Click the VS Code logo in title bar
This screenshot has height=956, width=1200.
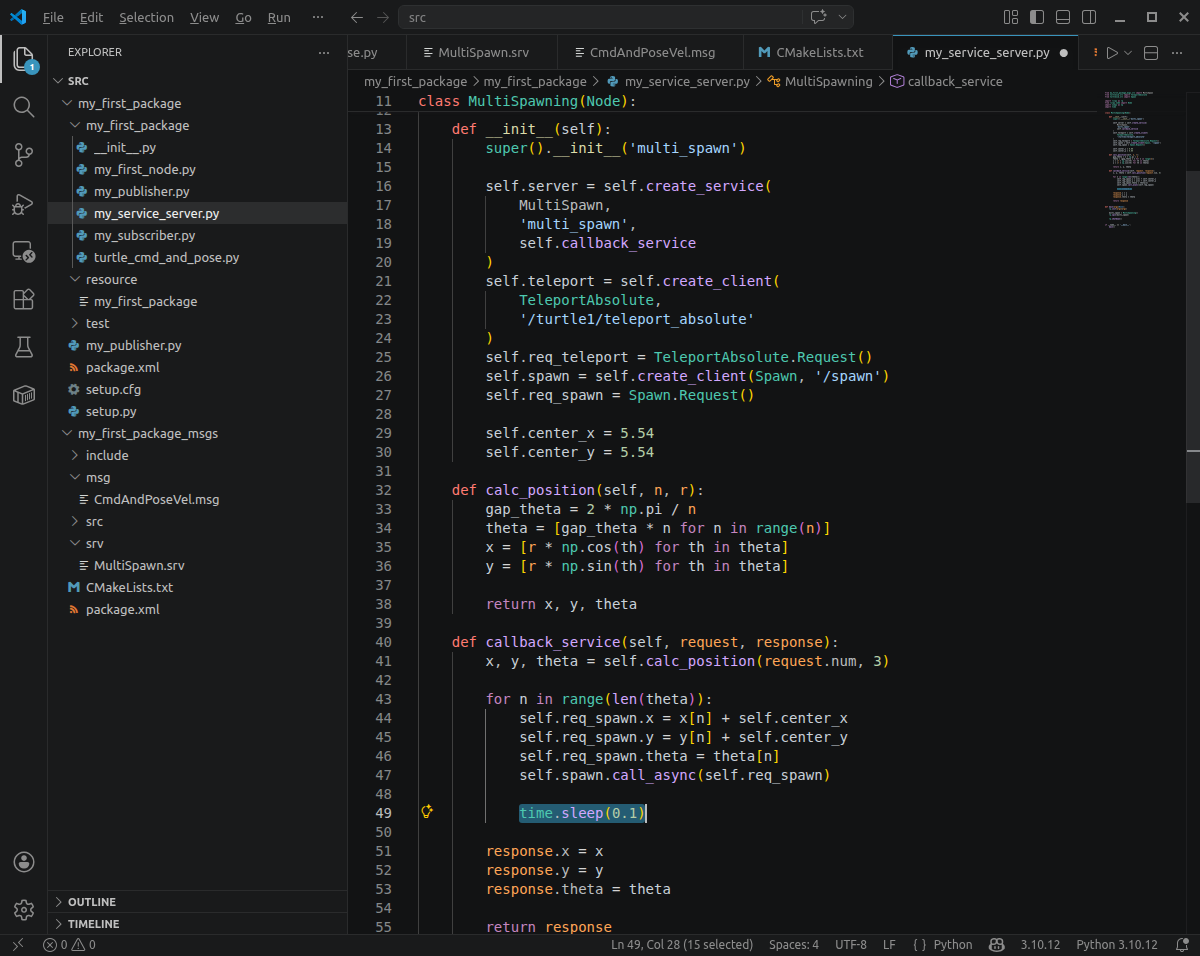coord(17,17)
